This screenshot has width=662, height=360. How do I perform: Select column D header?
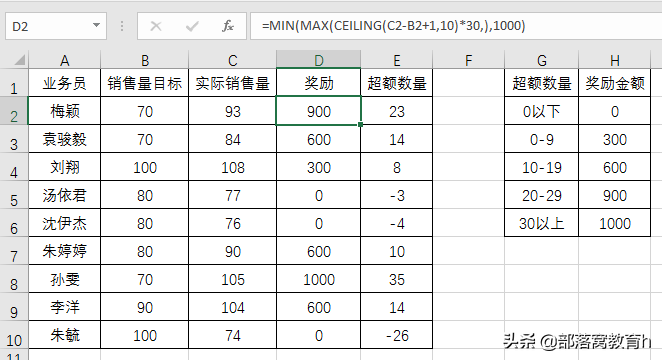[x=319, y=60]
